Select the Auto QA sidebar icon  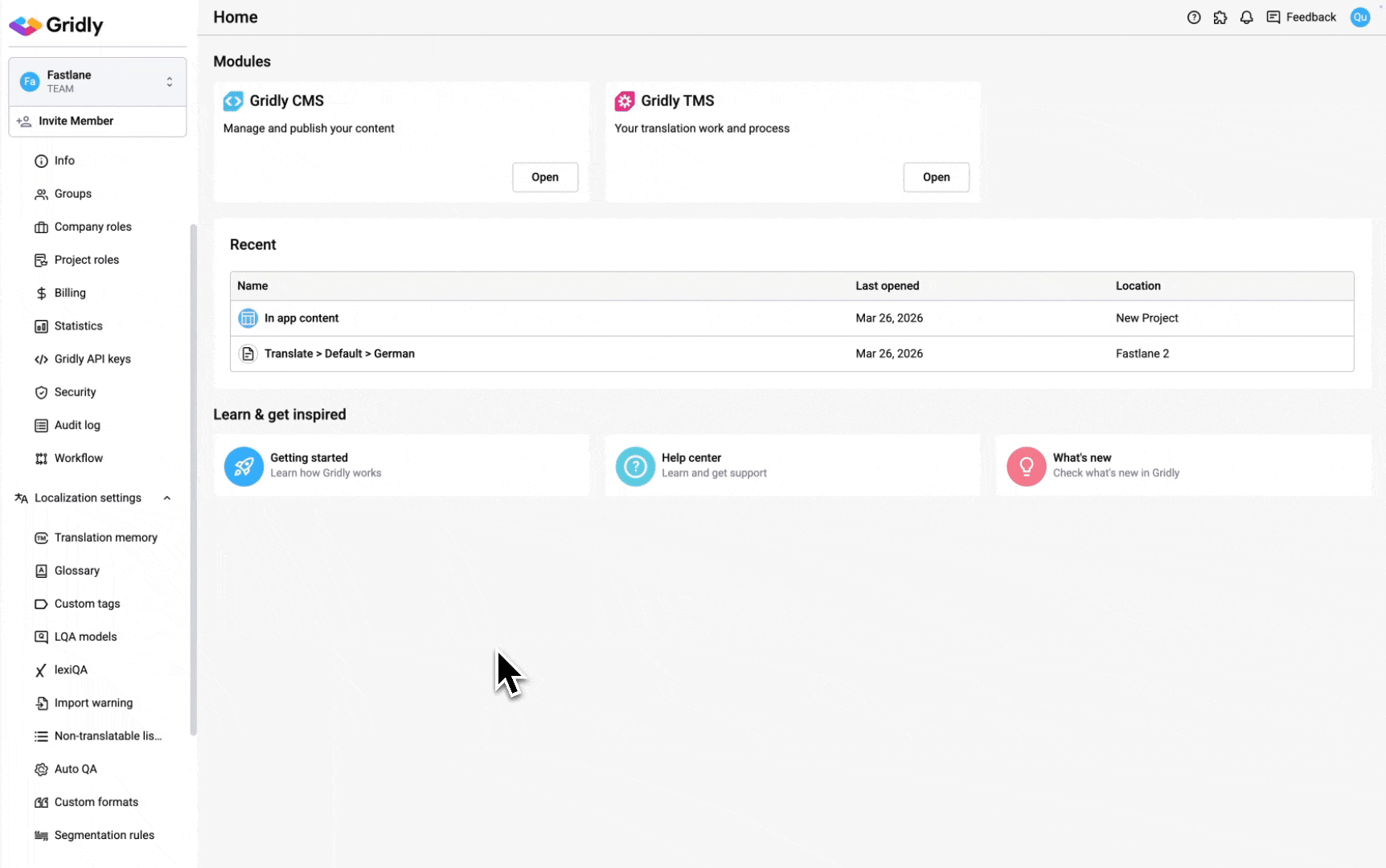tap(41, 769)
